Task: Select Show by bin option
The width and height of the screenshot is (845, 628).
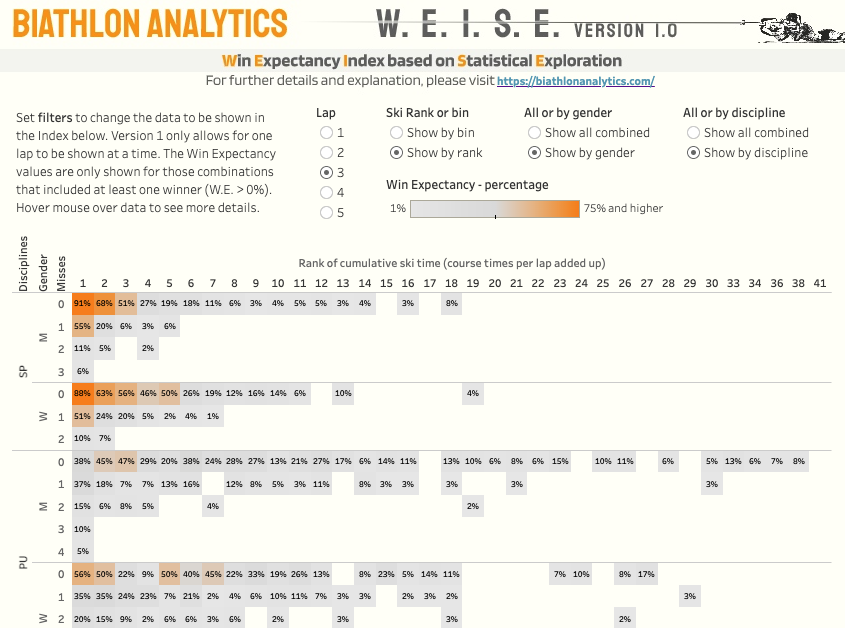Action: (x=397, y=133)
